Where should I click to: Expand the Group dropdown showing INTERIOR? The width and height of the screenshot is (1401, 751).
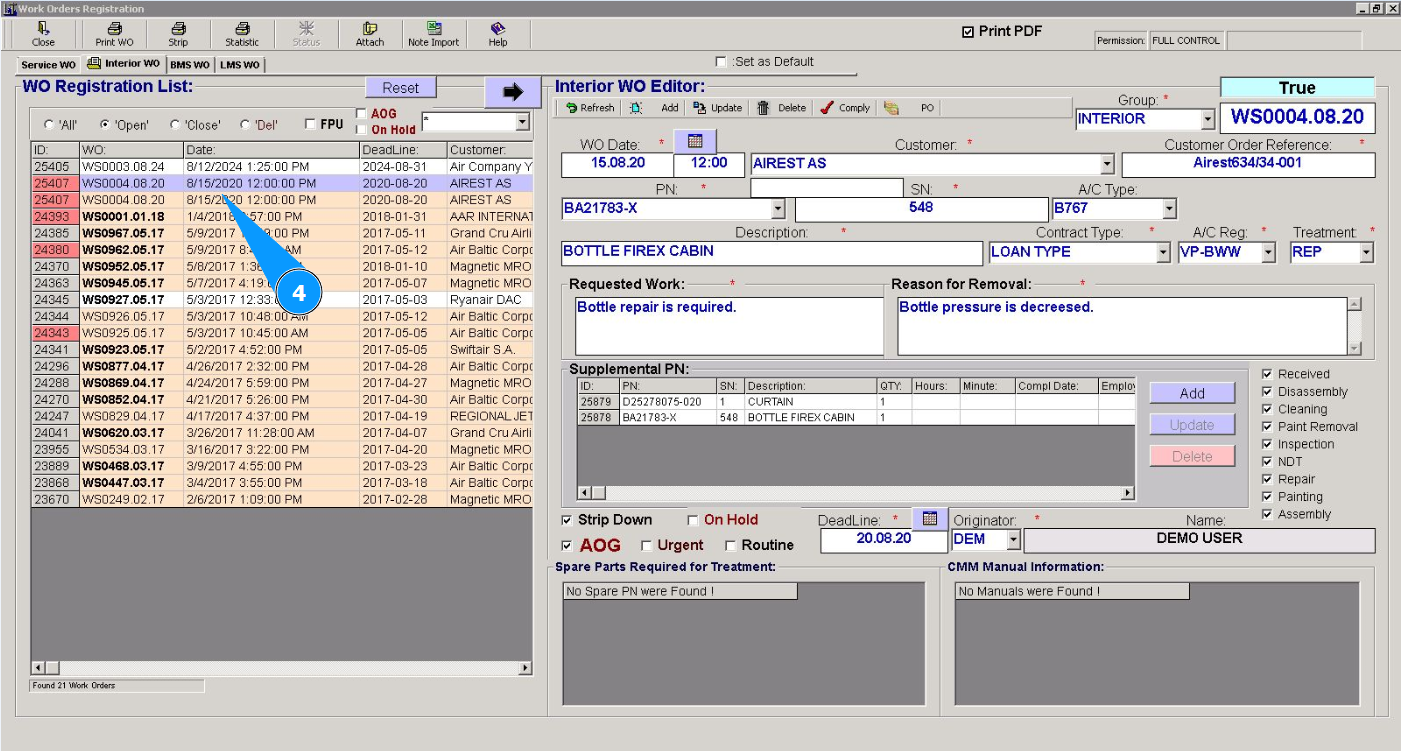[x=1207, y=119]
